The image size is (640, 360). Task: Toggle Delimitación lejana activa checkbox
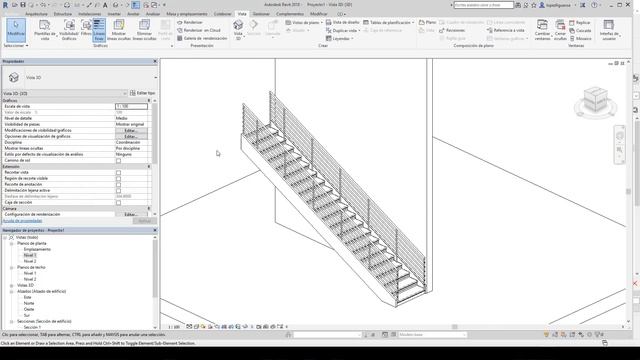coord(118,191)
